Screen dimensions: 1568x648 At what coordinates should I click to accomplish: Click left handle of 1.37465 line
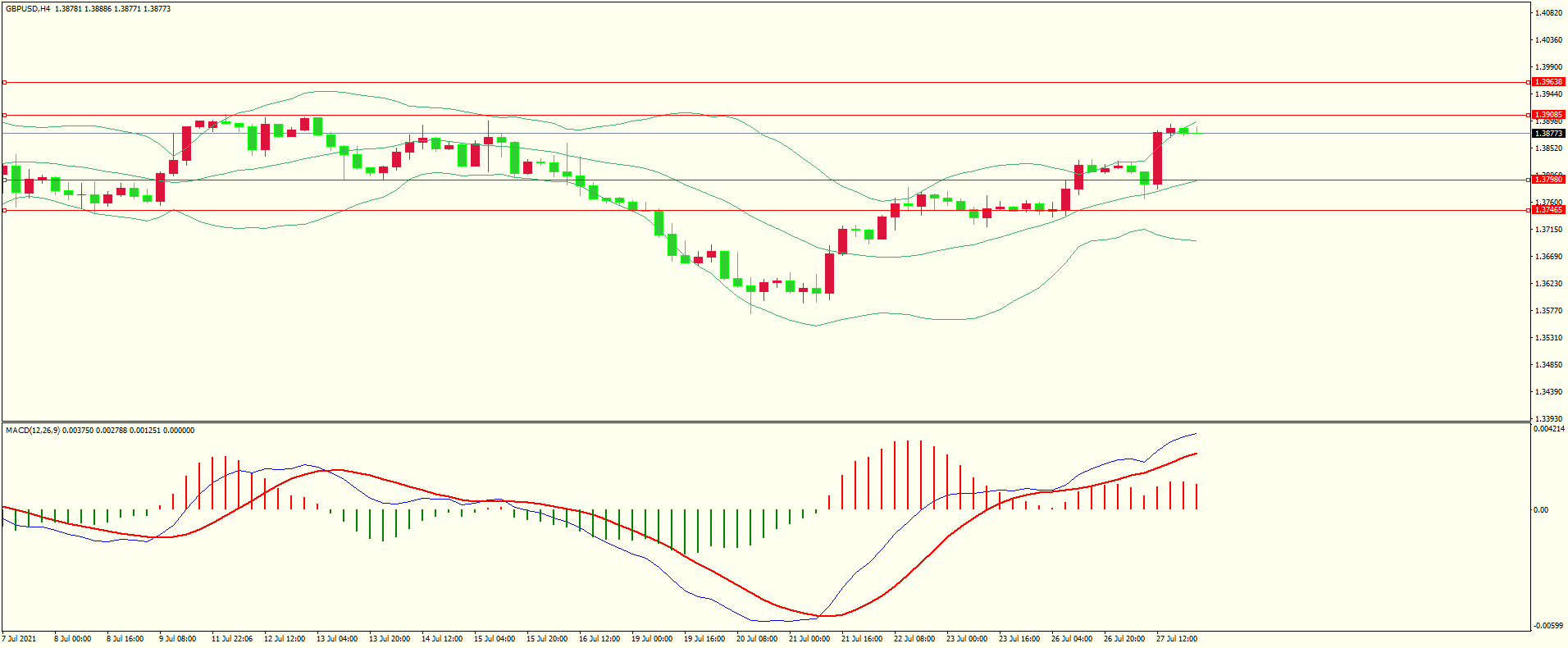4,210
